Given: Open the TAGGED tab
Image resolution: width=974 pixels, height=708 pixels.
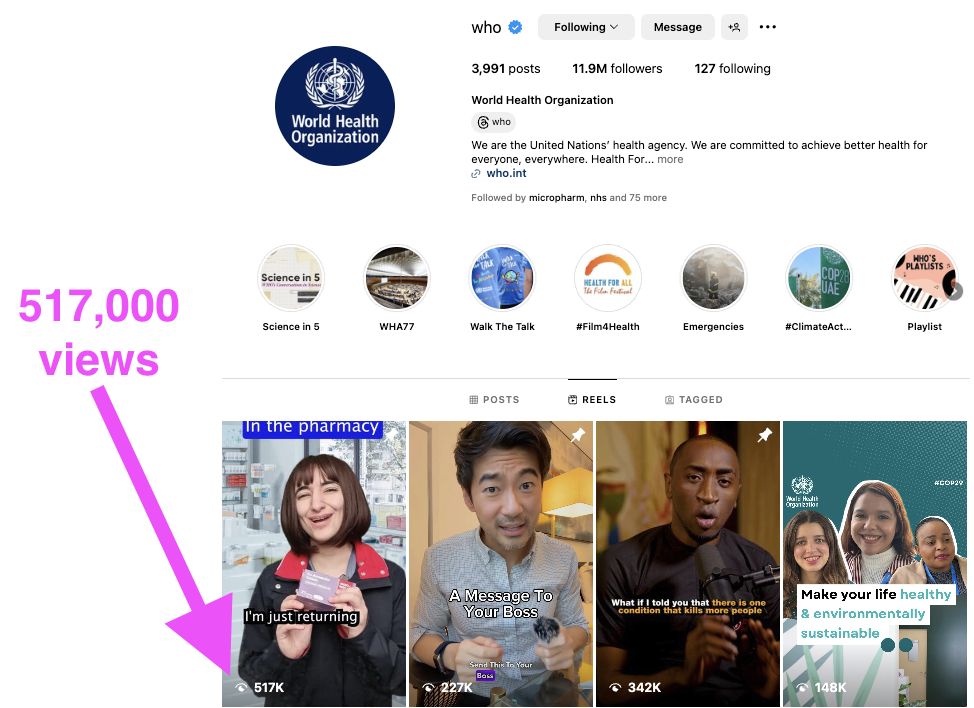Looking at the screenshot, I should pyautogui.click(x=693, y=399).
